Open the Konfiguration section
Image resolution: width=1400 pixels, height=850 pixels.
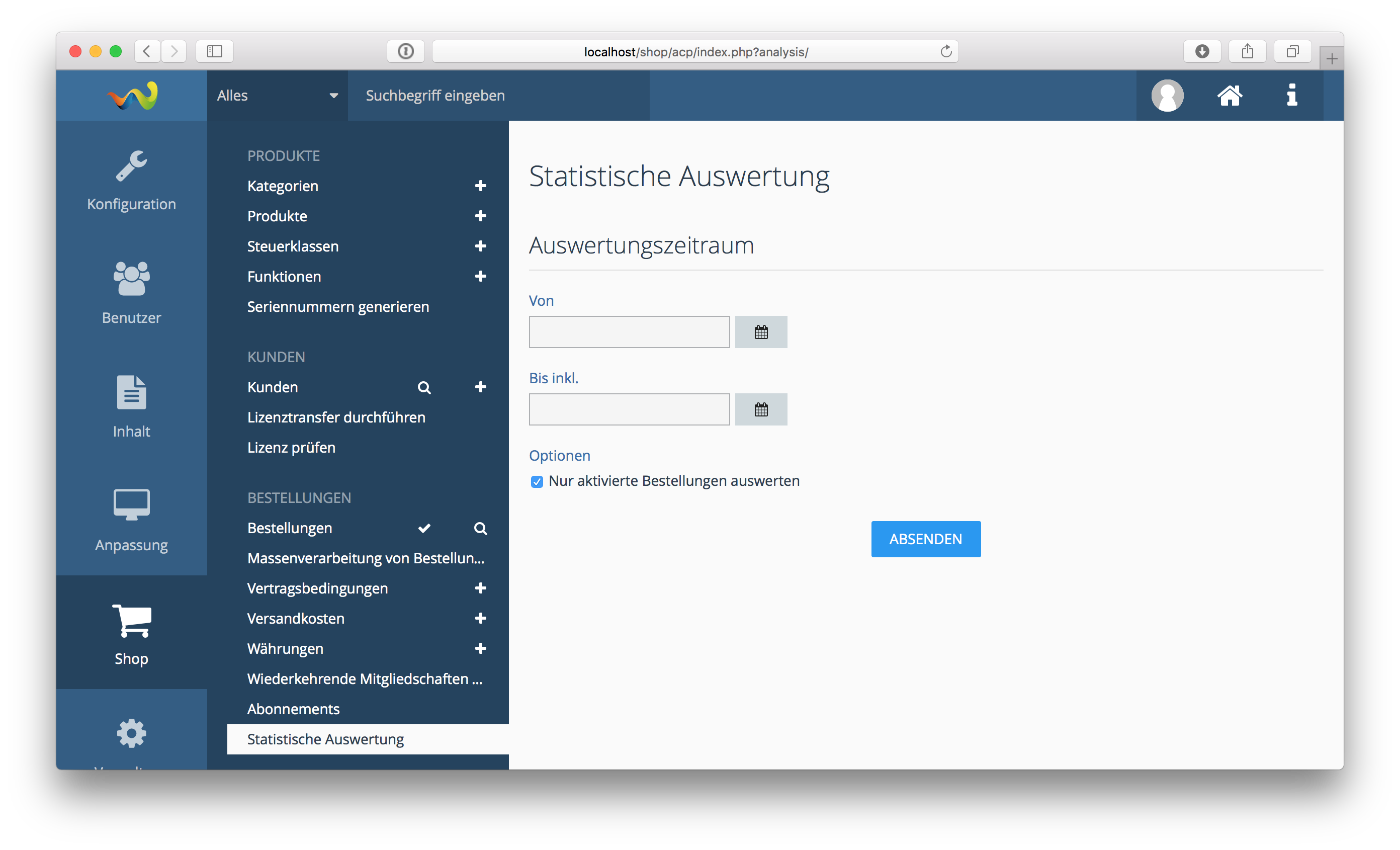pyautogui.click(x=131, y=180)
